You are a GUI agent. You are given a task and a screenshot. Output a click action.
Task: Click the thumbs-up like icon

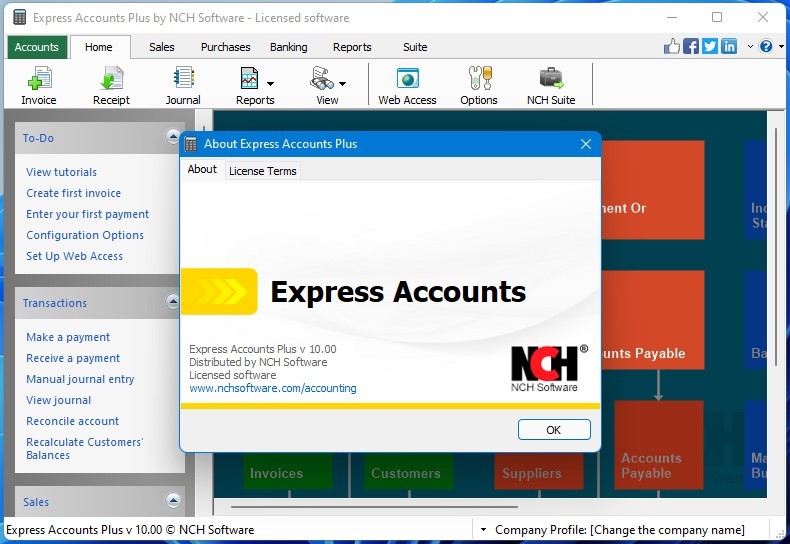coord(672,46)
